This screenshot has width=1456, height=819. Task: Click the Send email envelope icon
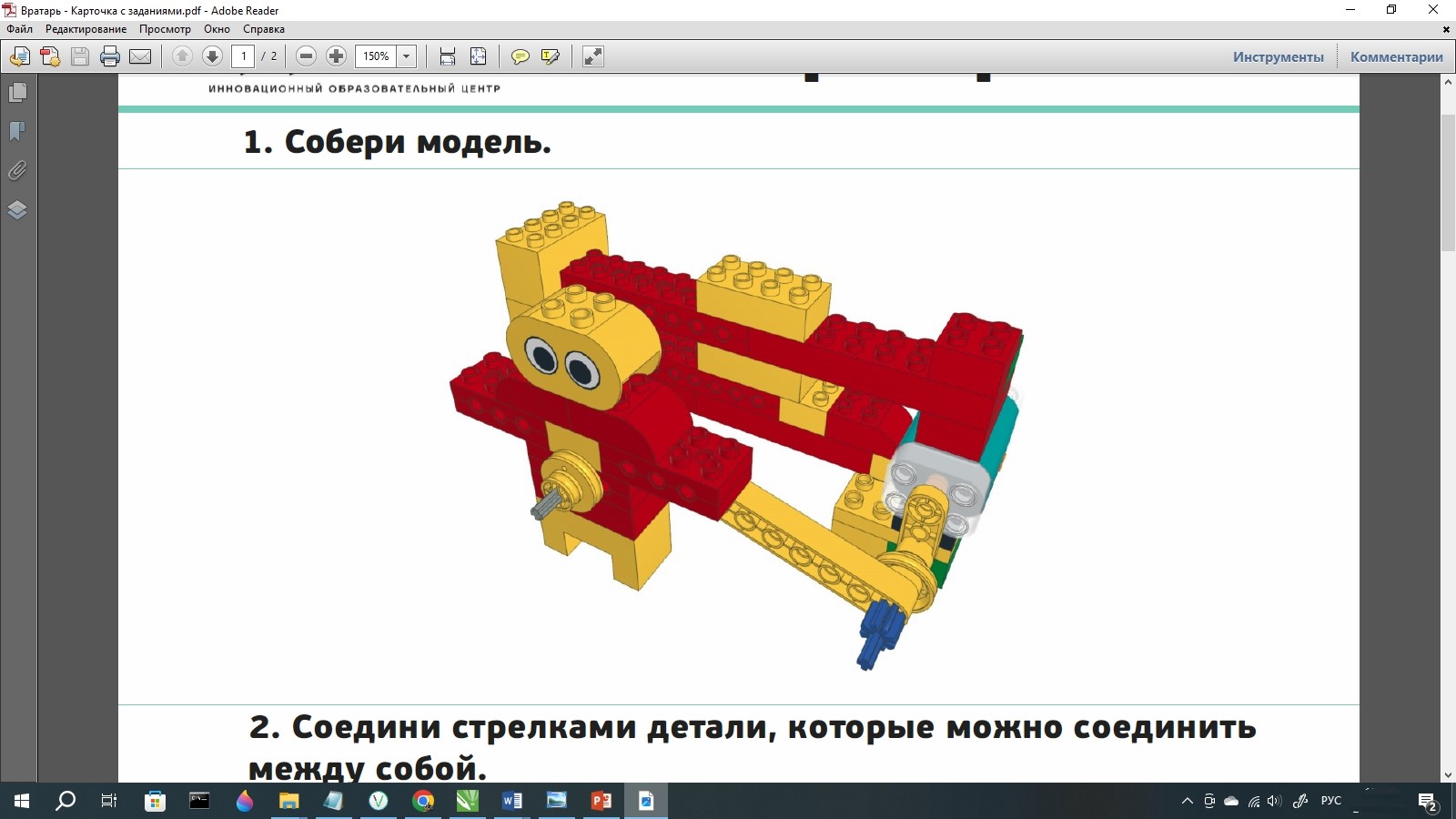click(x=140, y=56)
